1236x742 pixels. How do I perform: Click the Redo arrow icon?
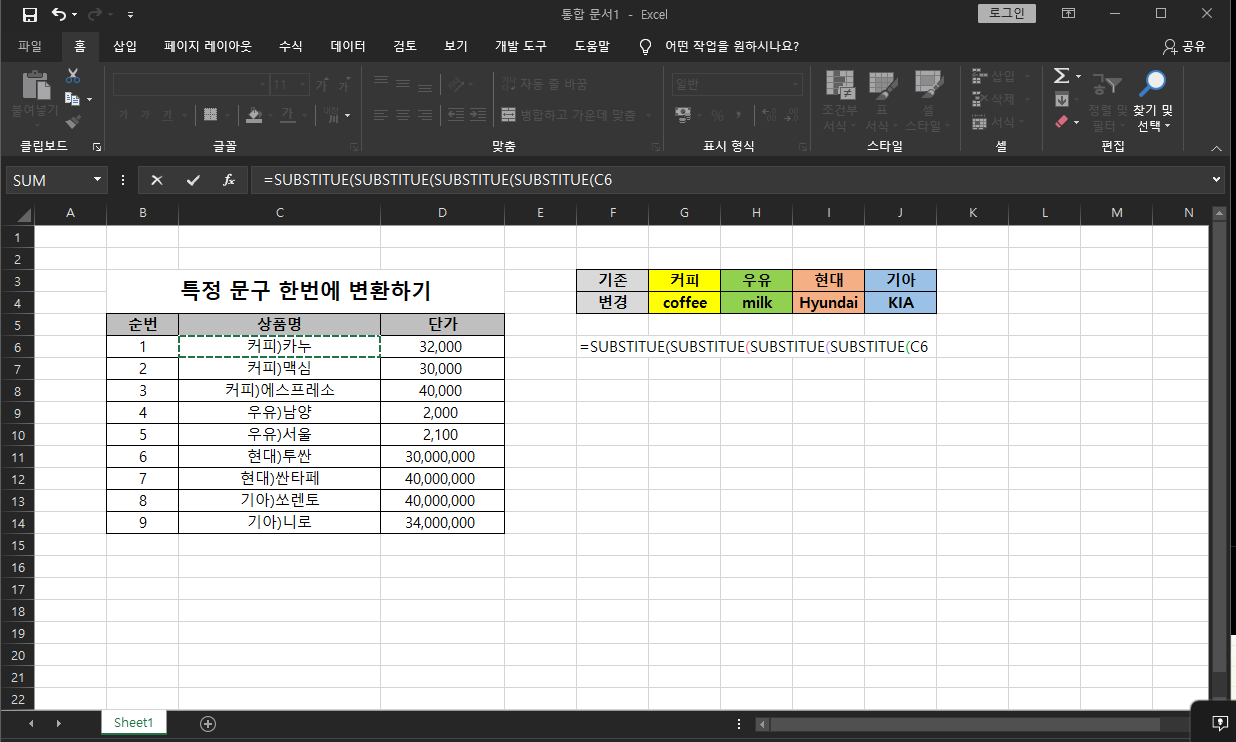tap(96, 14)
